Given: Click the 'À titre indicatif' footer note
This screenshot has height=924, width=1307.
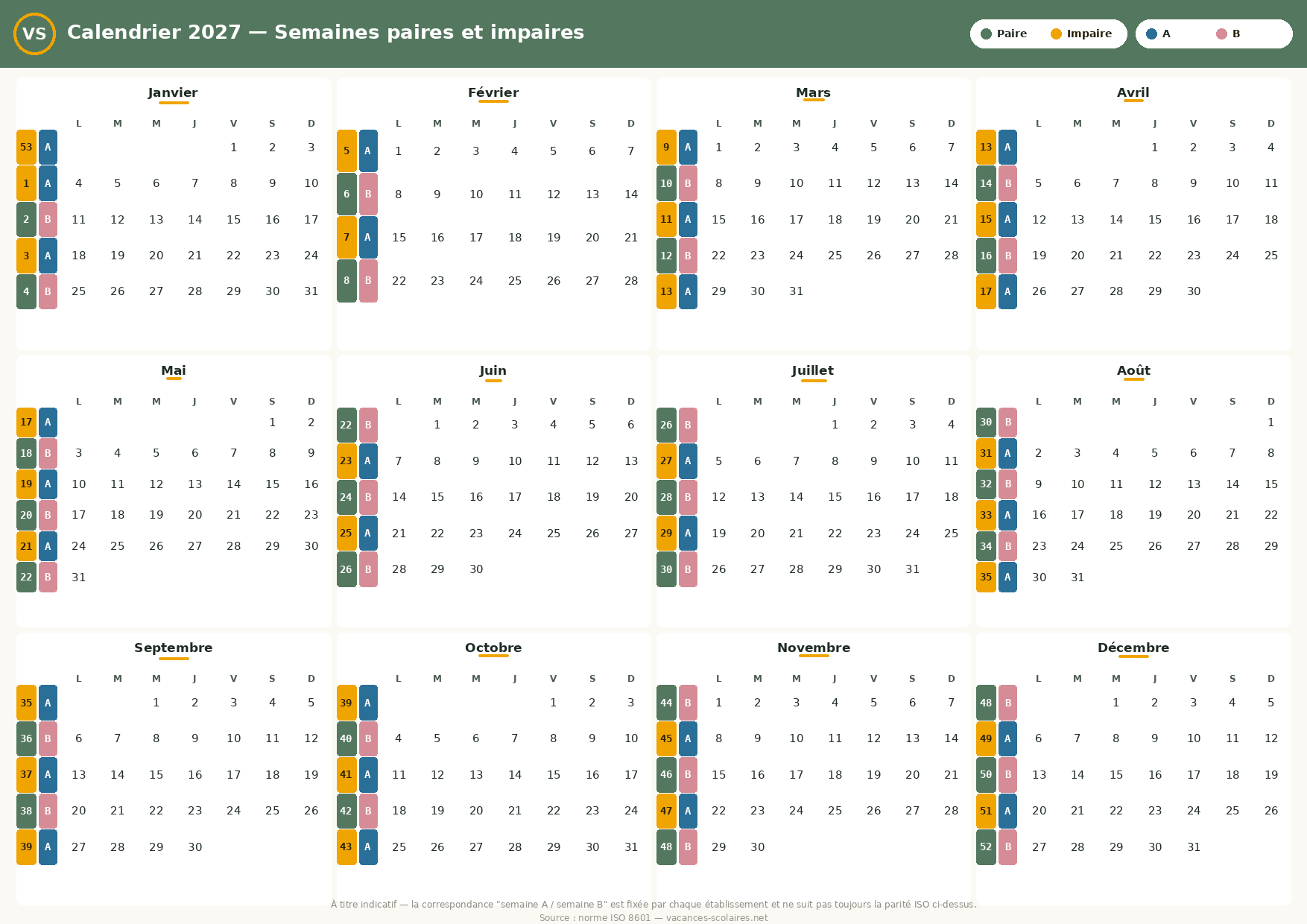Looking at the screenshot, I should coord(653,905).
